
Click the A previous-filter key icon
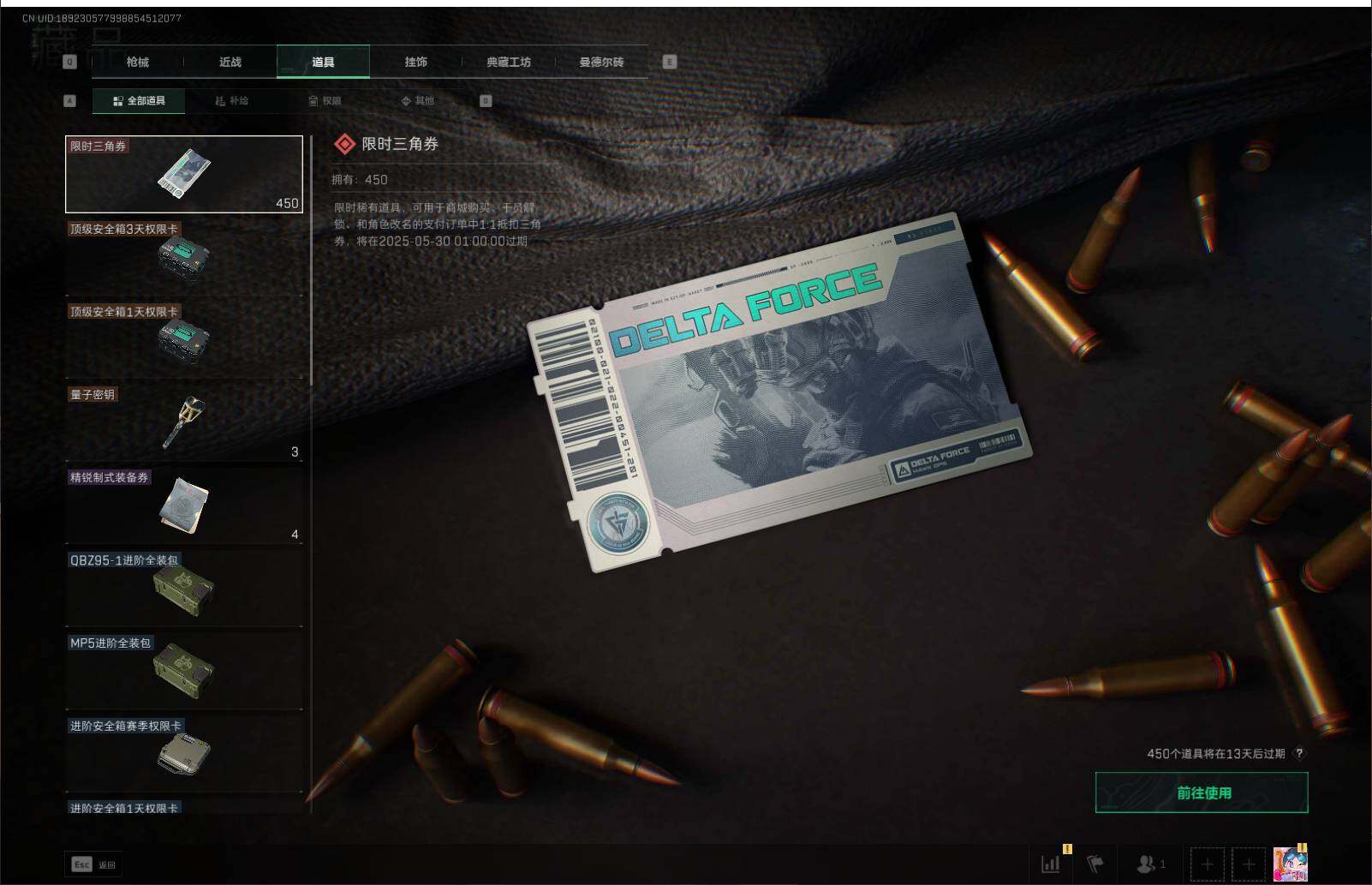70,101
